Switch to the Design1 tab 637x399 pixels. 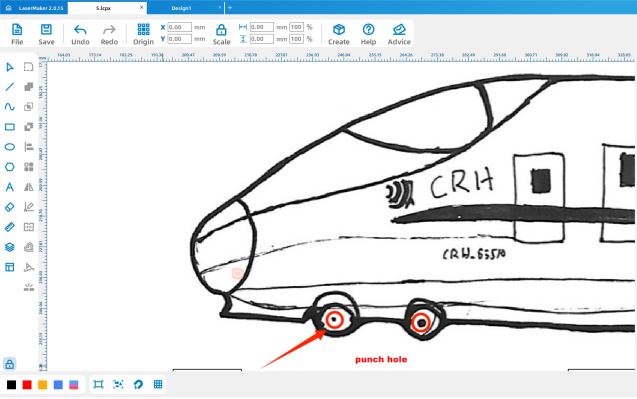coord(181,8)
